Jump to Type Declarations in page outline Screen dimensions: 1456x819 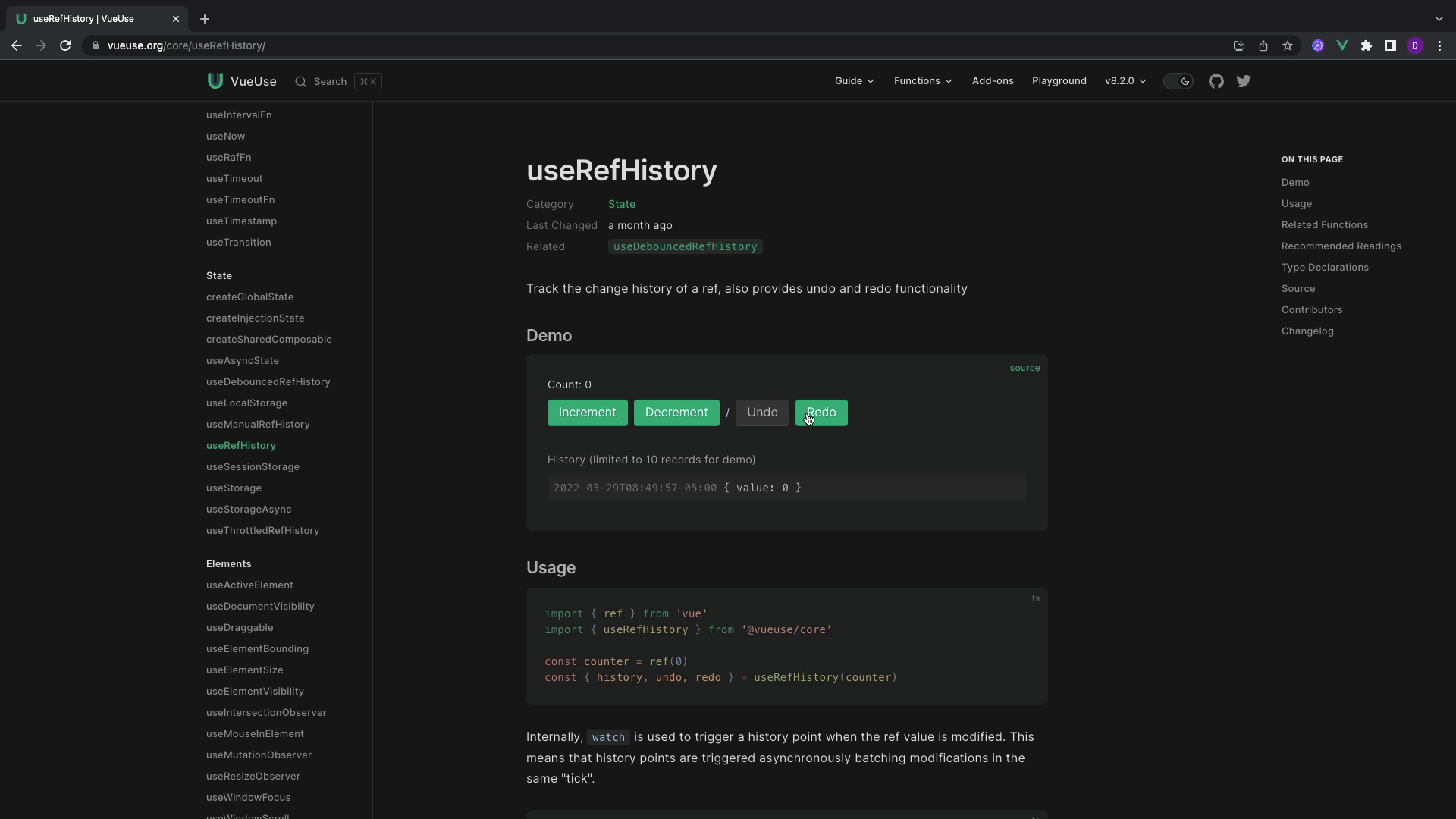coord(1325,268)
